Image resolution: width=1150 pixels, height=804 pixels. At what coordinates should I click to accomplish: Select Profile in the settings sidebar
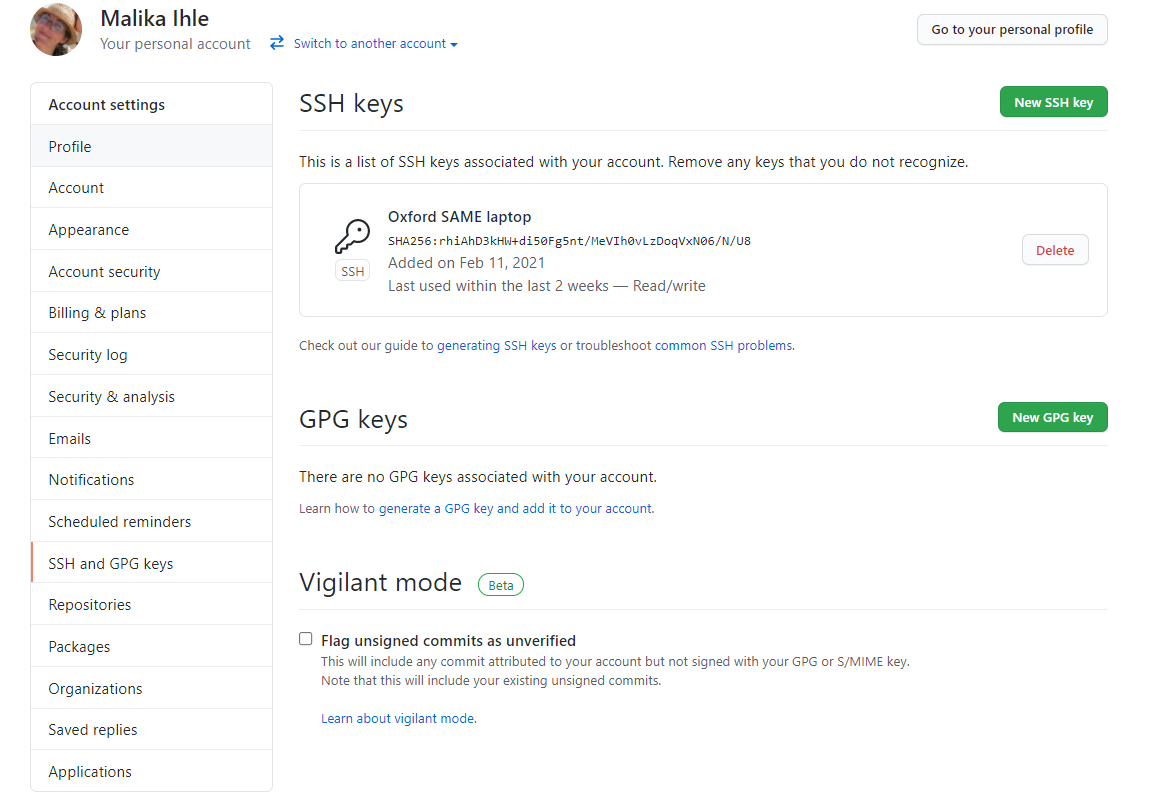(x=69, y=146)
